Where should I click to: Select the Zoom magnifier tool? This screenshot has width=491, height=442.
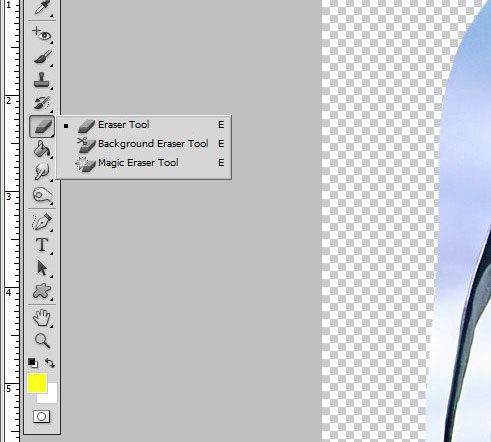tap(42, 341)
